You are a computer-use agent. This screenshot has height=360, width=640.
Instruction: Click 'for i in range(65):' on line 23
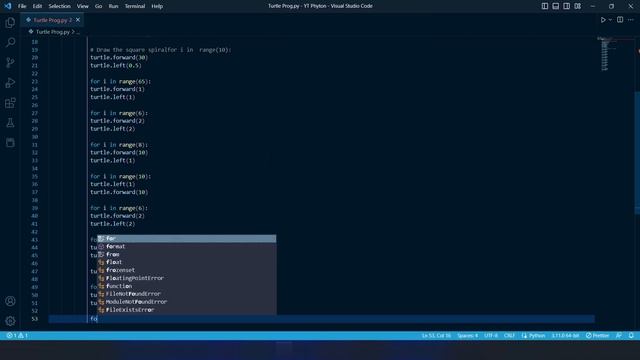tap(120, 81)
